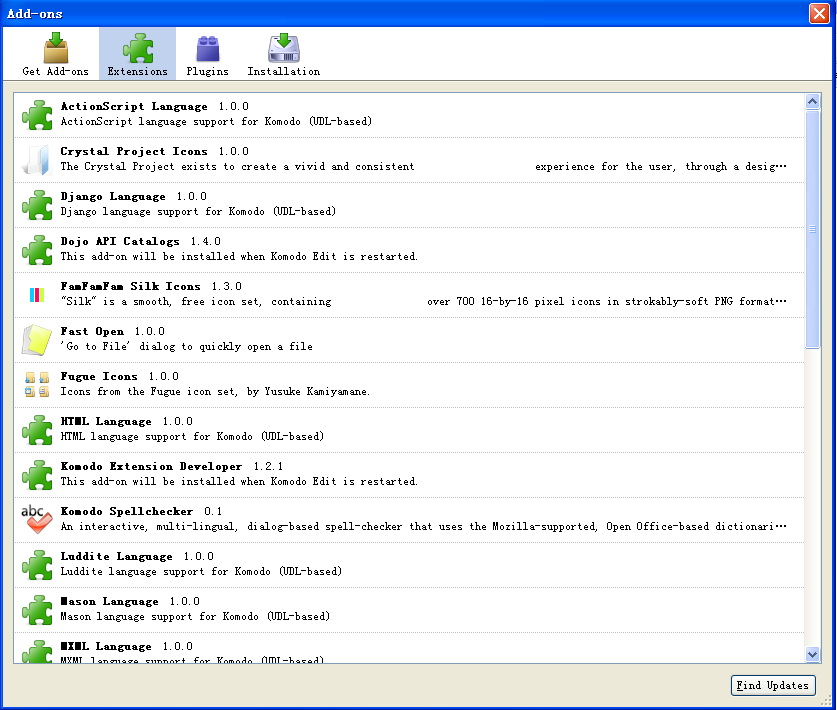Click the Find Updates button

click(x=773, y=686)
